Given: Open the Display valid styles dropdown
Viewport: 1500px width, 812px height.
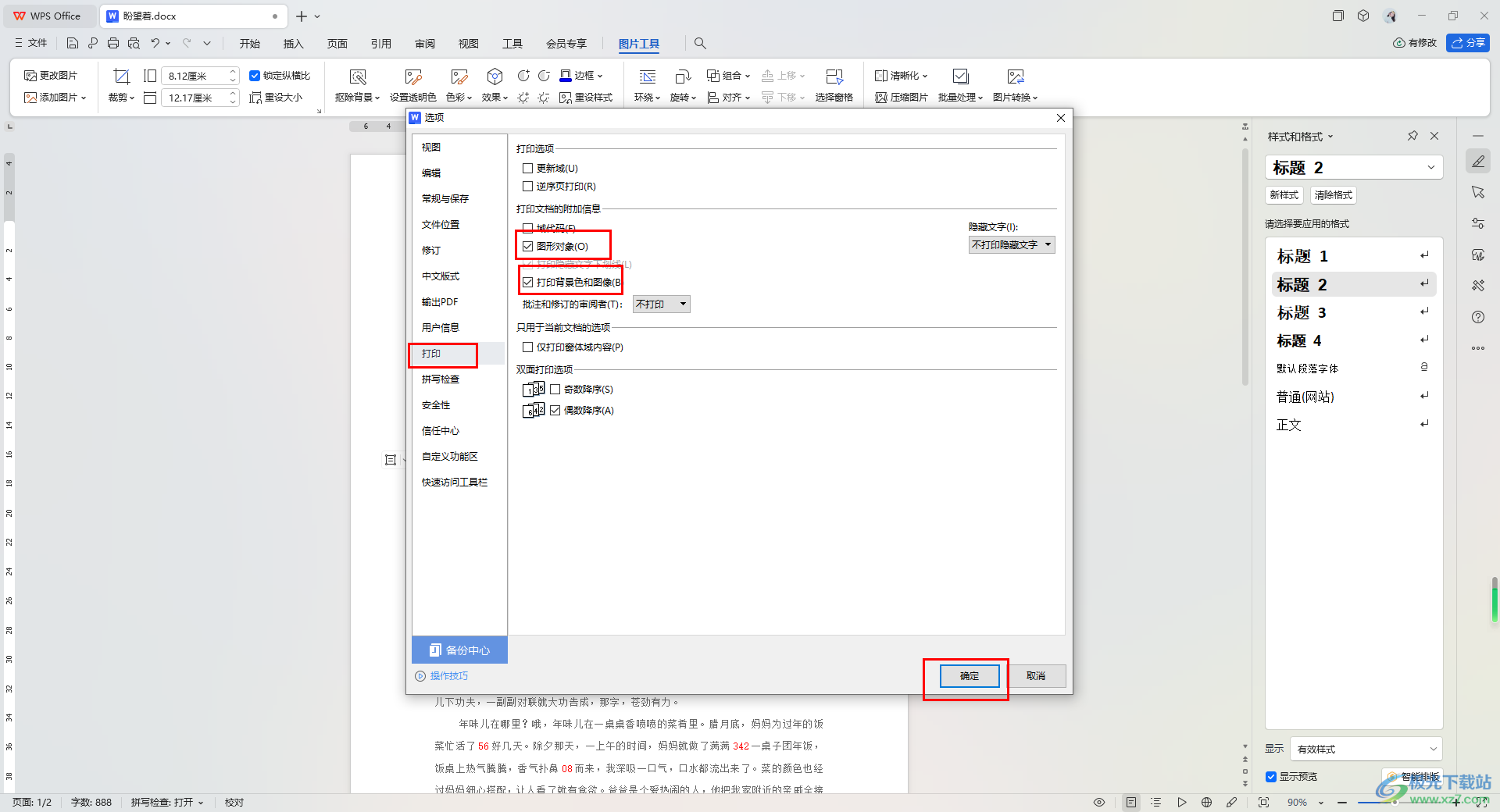Looking at the screenshot, I should pyautogui.click(x=1366, y=749).
